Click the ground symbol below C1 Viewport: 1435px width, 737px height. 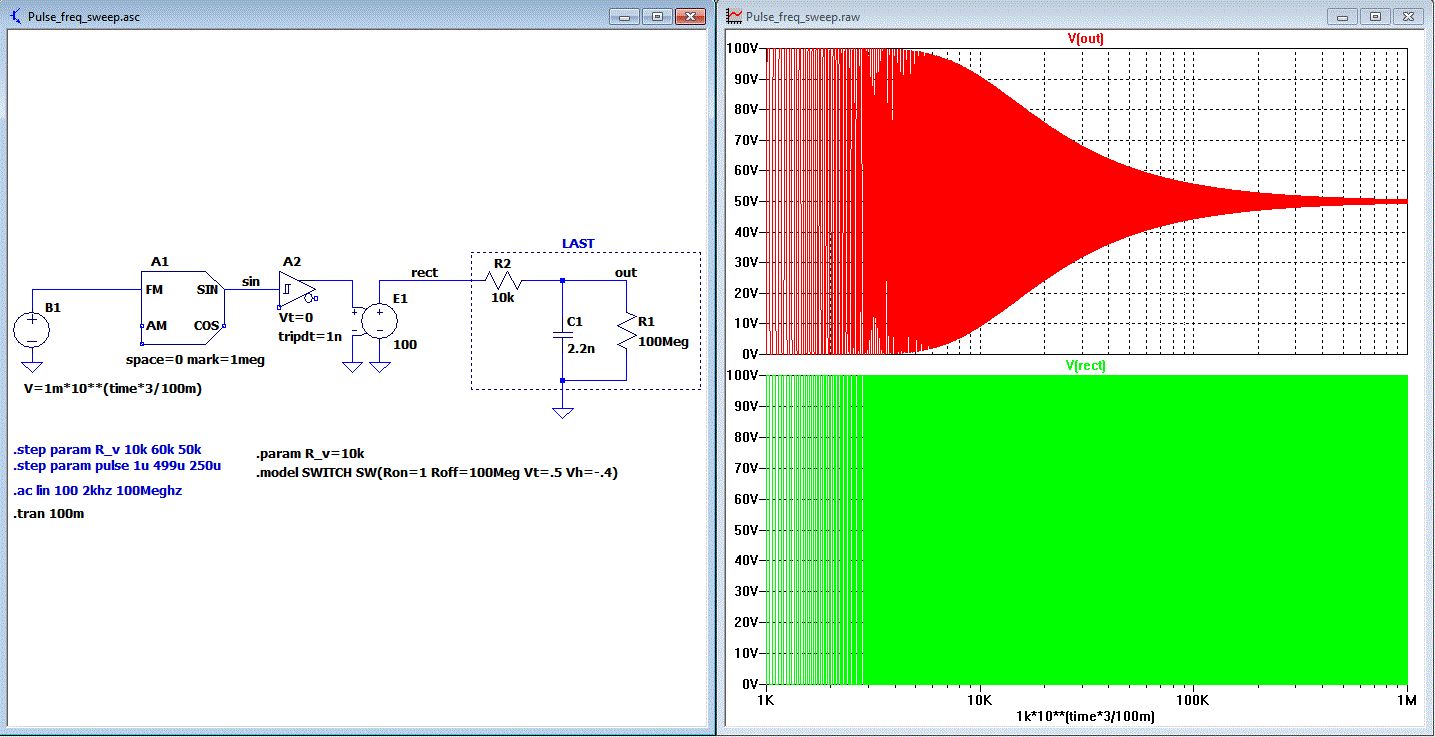(563, 411)
